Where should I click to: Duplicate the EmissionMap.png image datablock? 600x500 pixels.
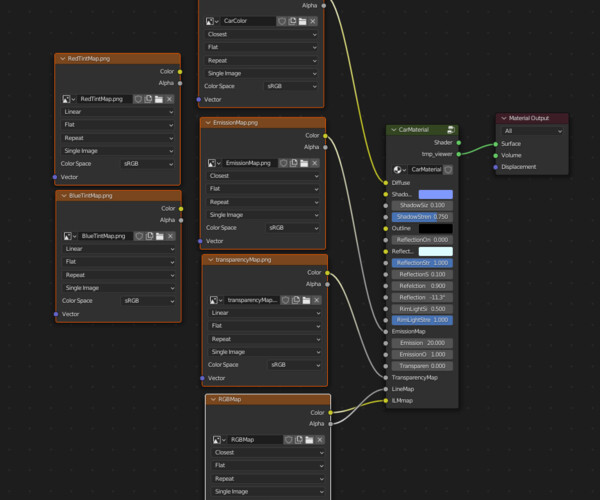(294, 163)
